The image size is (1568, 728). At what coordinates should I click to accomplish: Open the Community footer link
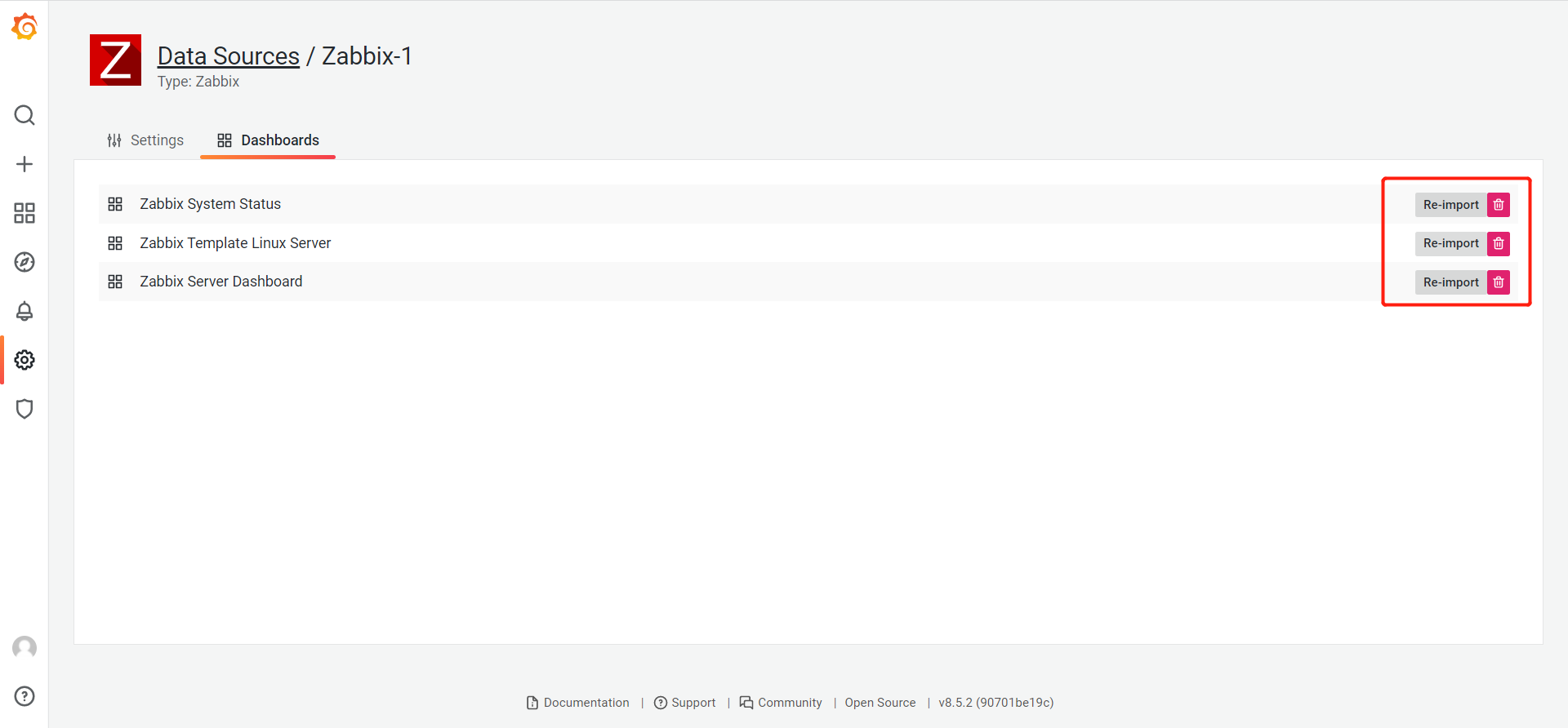[781, 703]
